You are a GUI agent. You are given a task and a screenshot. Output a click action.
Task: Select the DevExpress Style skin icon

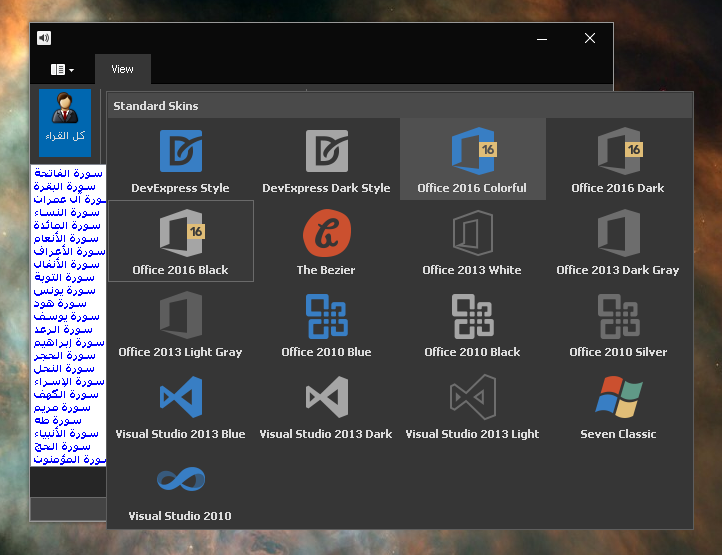pos(180,151)
